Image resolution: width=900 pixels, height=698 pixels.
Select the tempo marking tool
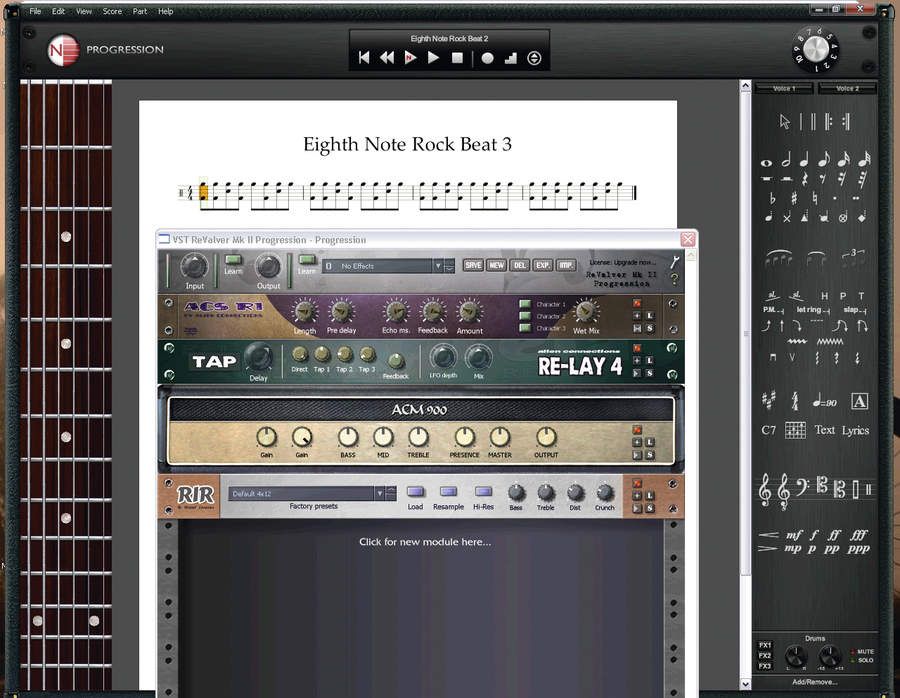(x=825, y=402)
